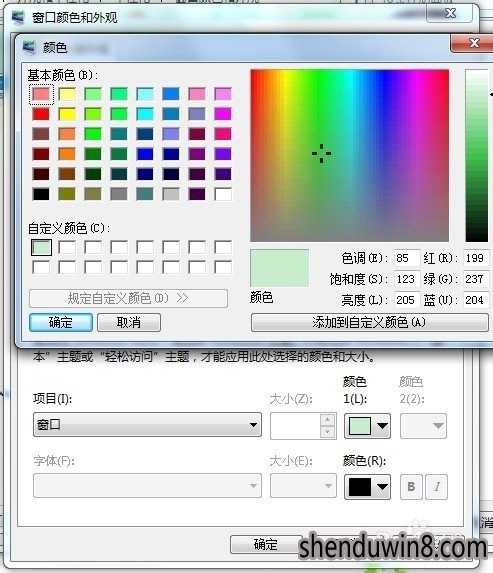Viewport: 493px width, 573px height.
Task: Click the Italic font style button
Action: (x=437, y=486)
